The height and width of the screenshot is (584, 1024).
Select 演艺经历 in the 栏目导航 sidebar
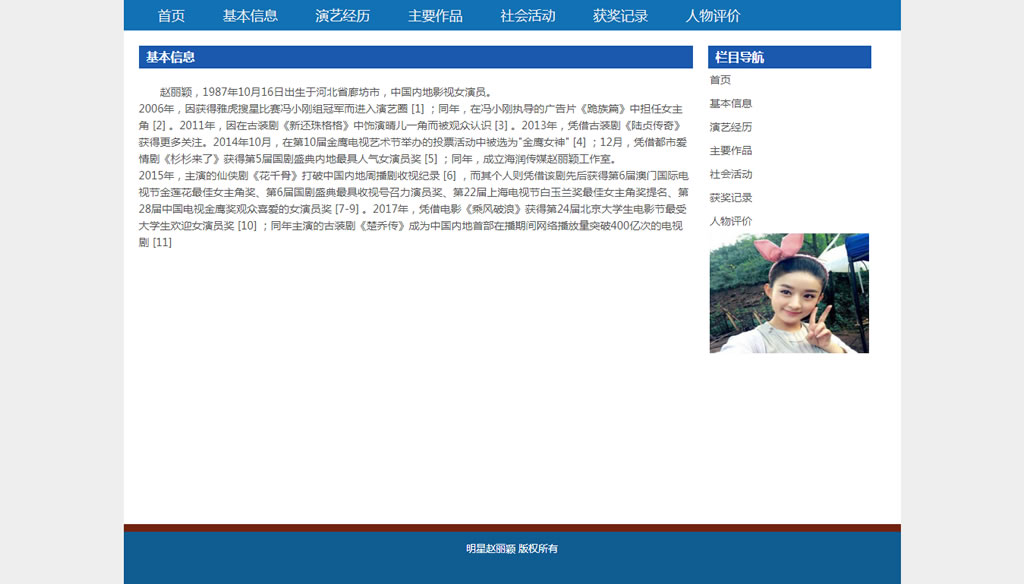point(731,127)
